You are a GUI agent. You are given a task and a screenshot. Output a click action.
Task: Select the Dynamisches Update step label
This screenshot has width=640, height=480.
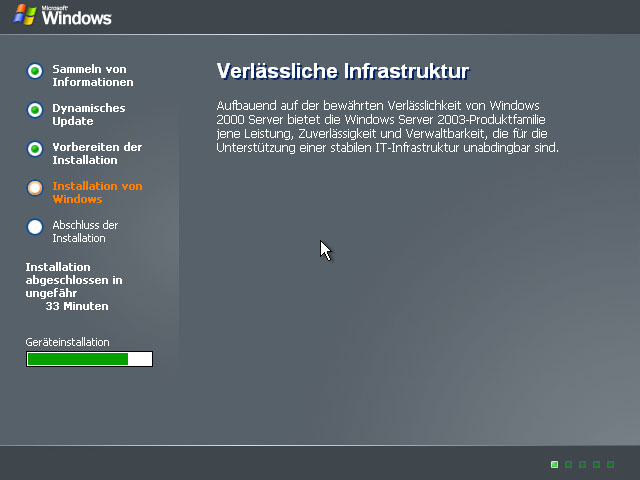coord(88,115)
